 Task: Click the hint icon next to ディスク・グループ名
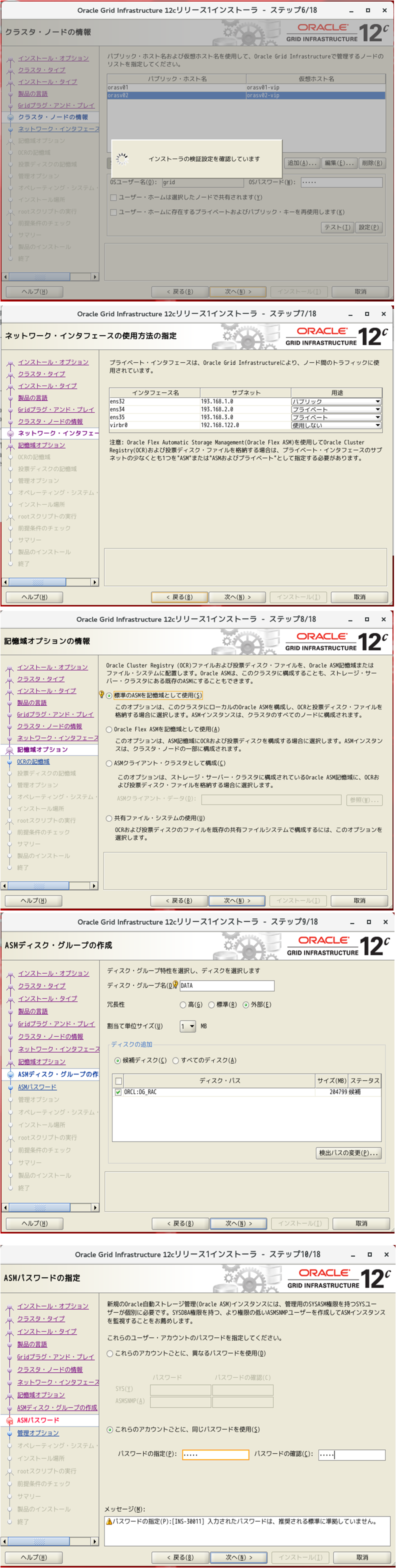click(x=176, y=985)
